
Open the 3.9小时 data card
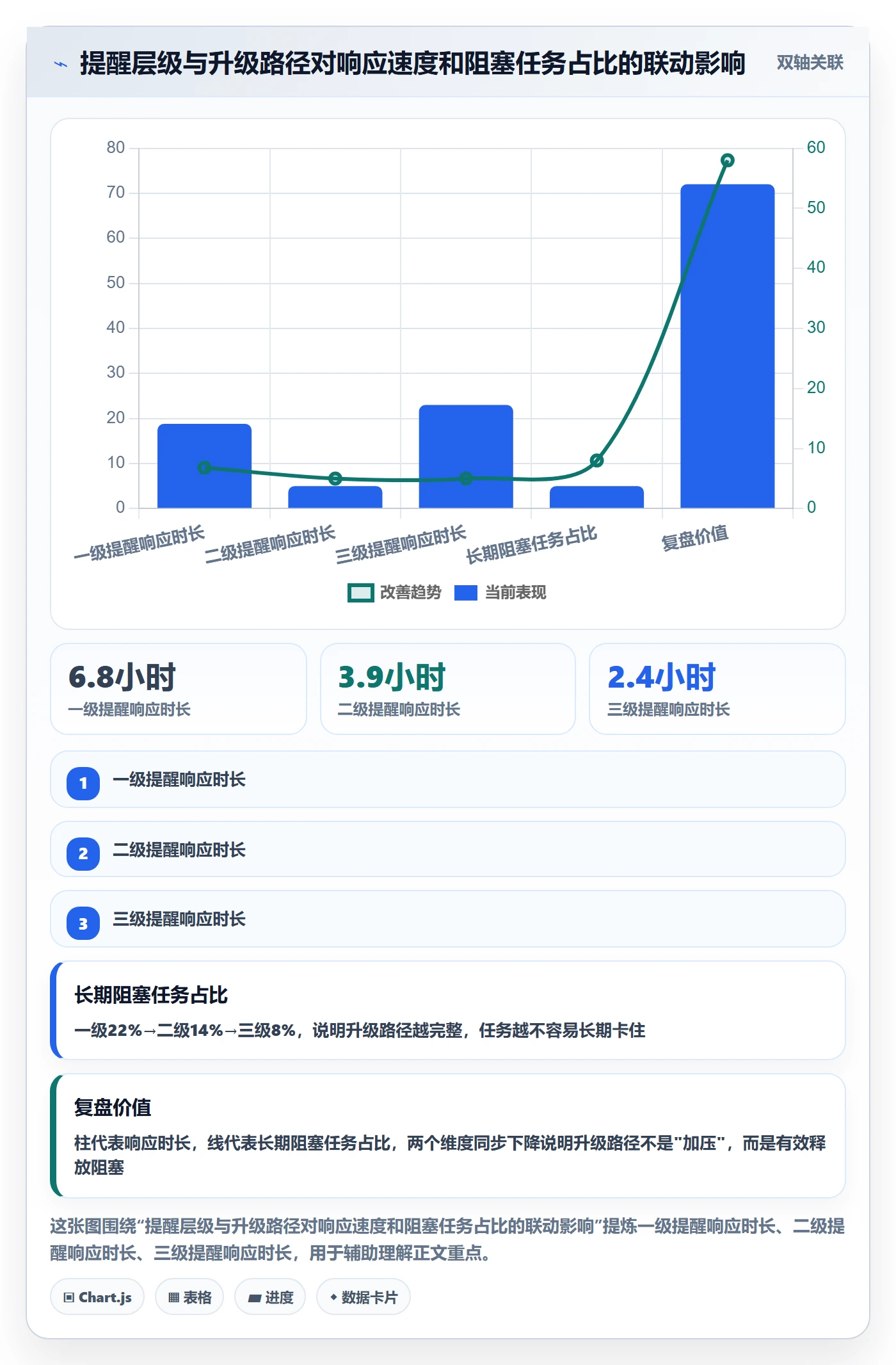click(448, 689)
